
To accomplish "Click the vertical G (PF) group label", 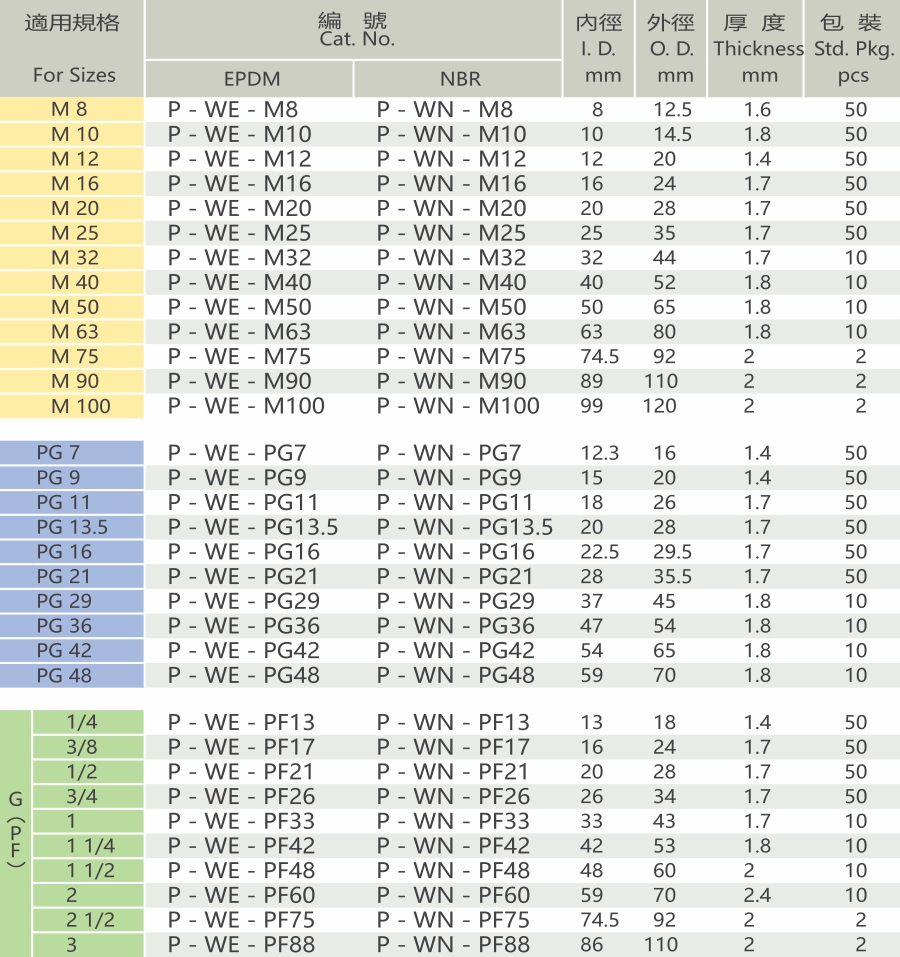I will point(16,829).
